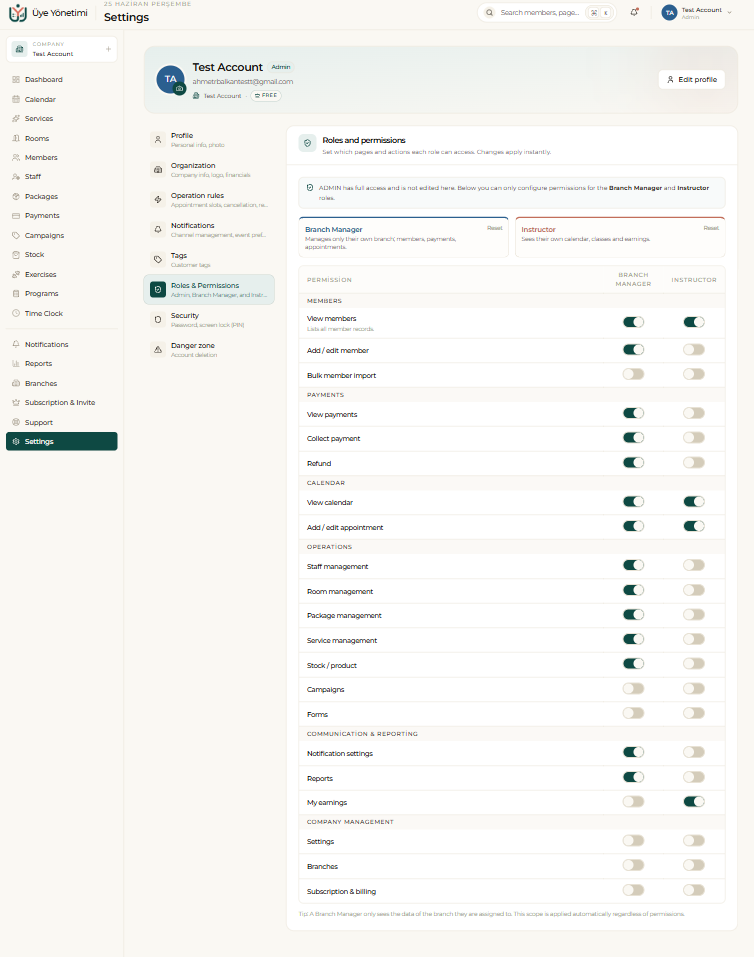754x957 pixels.
Task: Select the Services sidebar icon
Action: point(16,118)
